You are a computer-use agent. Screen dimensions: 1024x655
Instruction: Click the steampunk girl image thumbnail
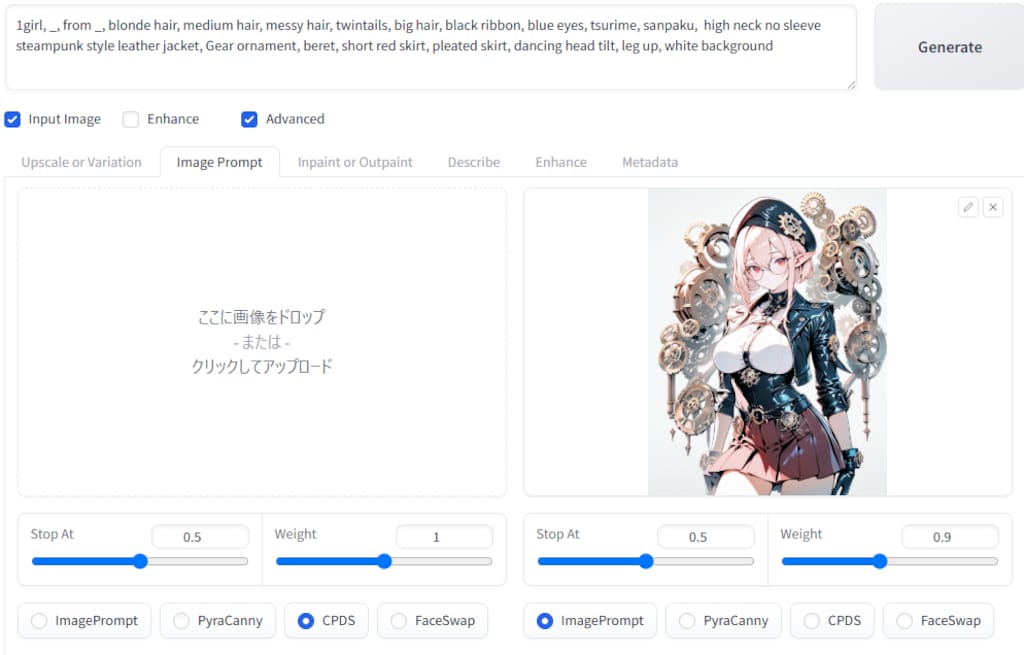pyautogui.click(x=768, y=342)
